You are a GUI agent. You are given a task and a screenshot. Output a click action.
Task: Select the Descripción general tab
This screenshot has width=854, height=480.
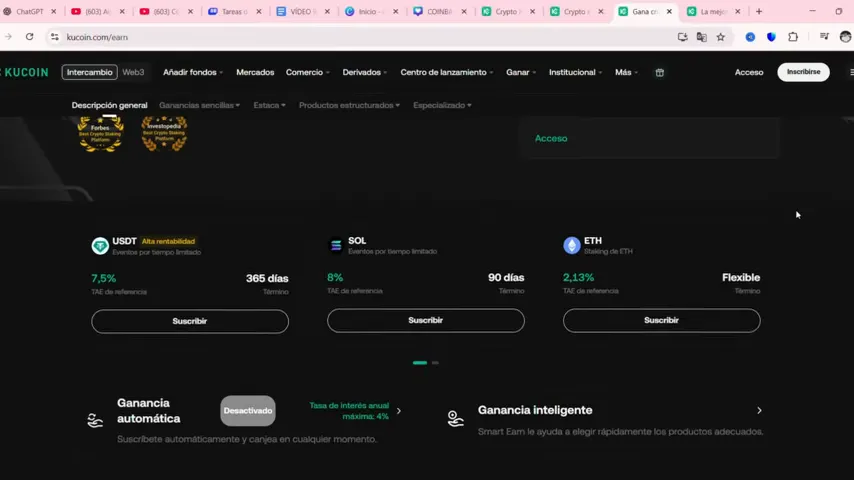click(x=109, y=105)
